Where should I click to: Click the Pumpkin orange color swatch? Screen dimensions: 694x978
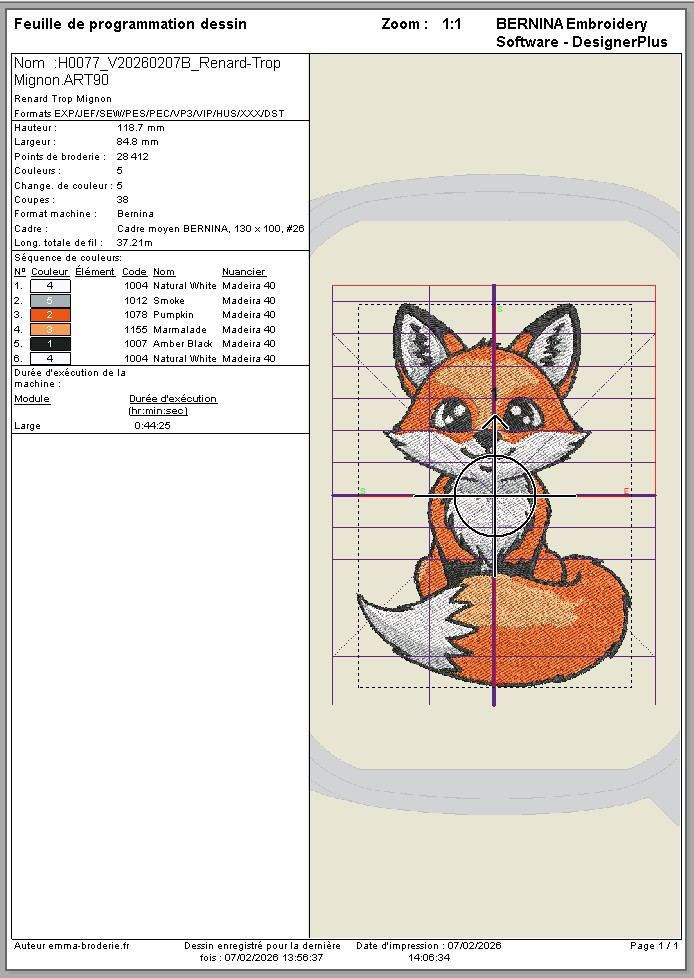[x=51, y=315]
